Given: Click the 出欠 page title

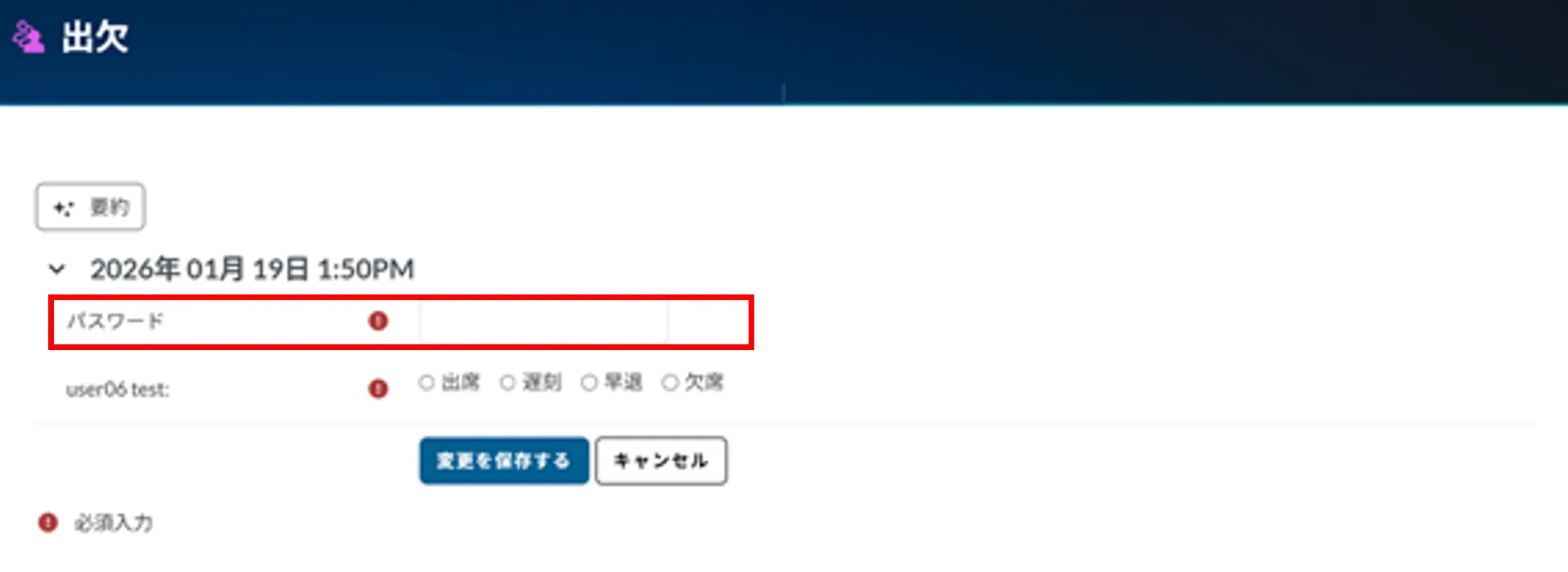Looking at the screenshot, I should click(95, 37).
